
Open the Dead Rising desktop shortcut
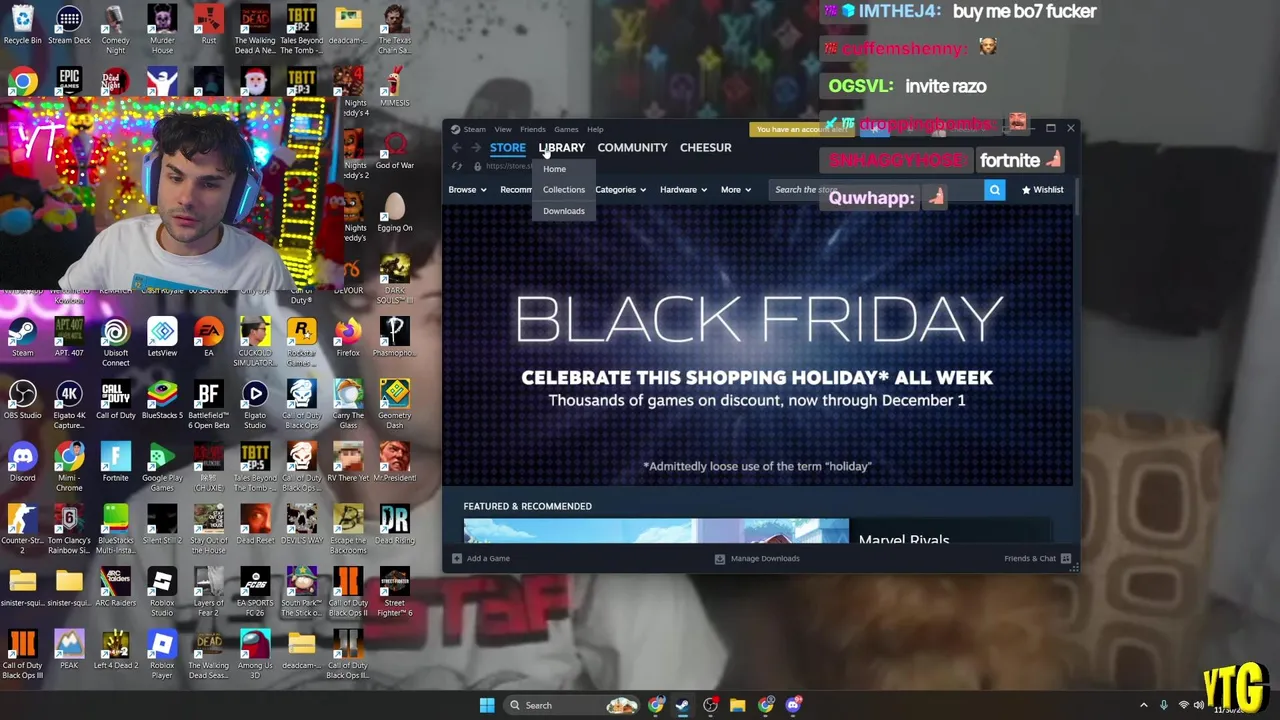[x=394, y=525]
